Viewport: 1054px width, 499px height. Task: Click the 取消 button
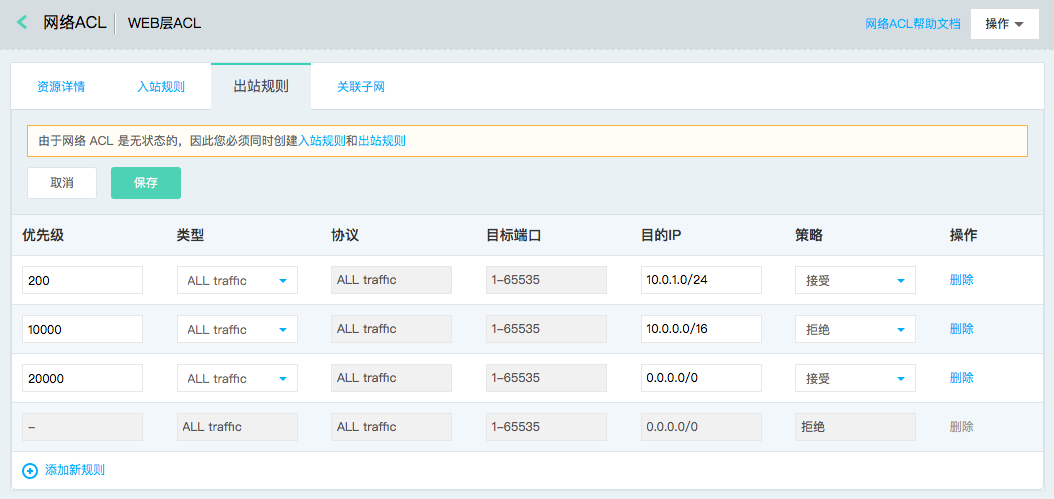[62, 183]
